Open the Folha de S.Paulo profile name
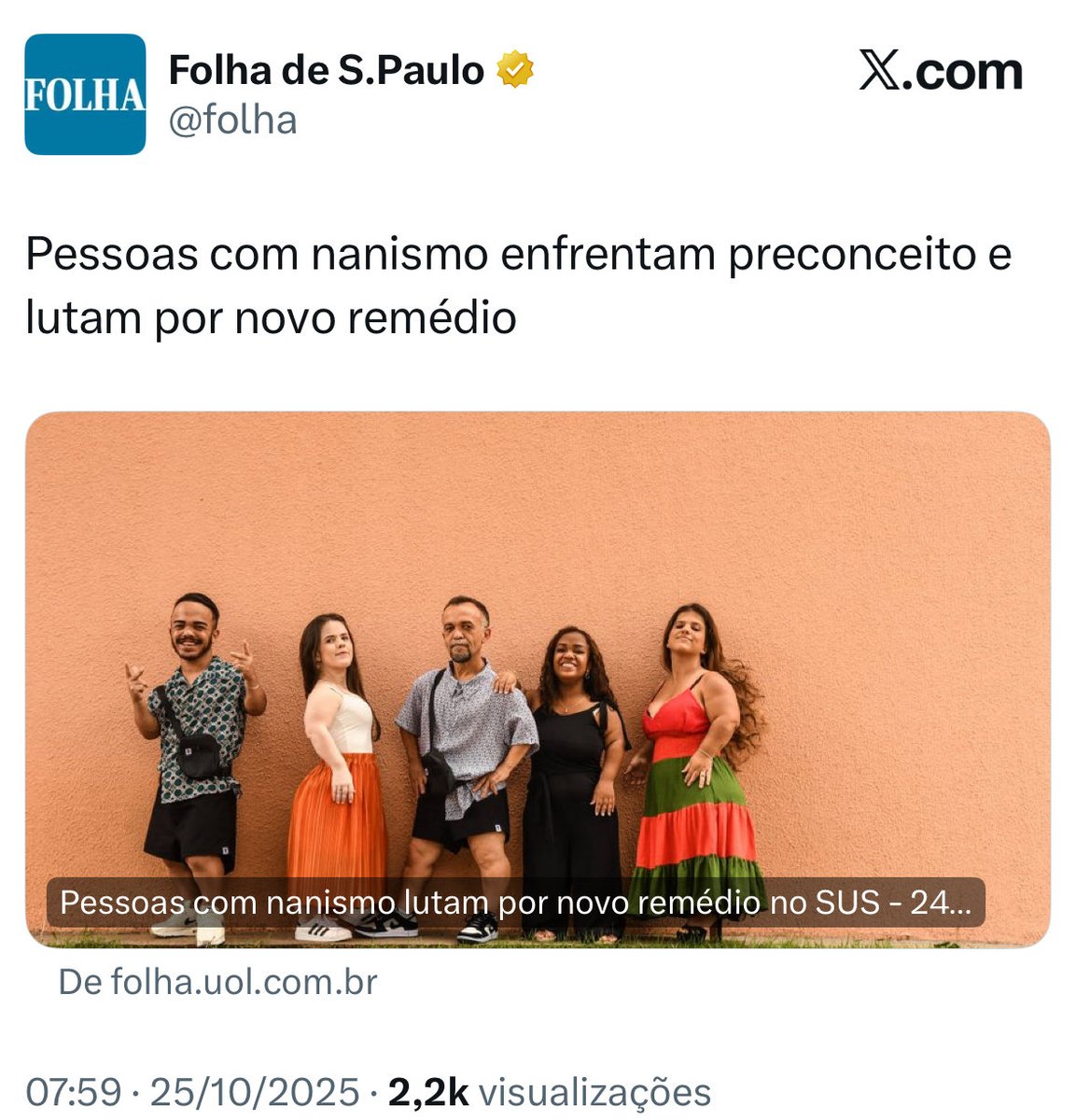Viewport: 1076px width, 1120px height. pos(327,71)
